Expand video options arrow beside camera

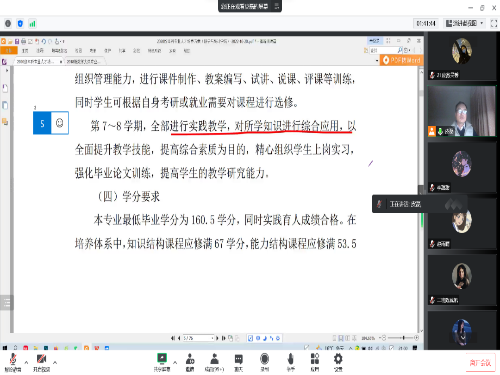[x=55, y=362]
